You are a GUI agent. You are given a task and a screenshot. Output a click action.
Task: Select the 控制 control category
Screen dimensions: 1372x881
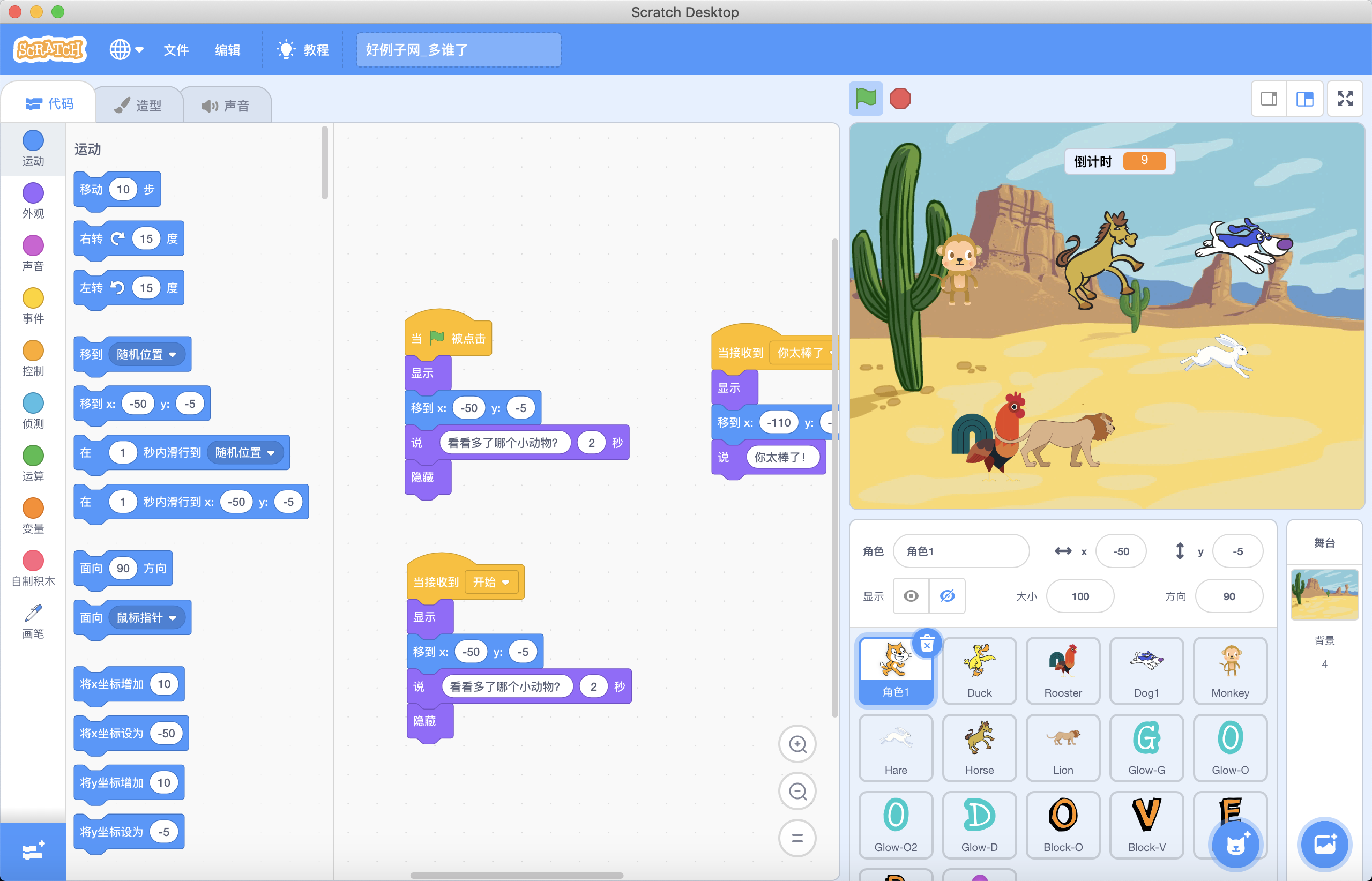[33, 359]
